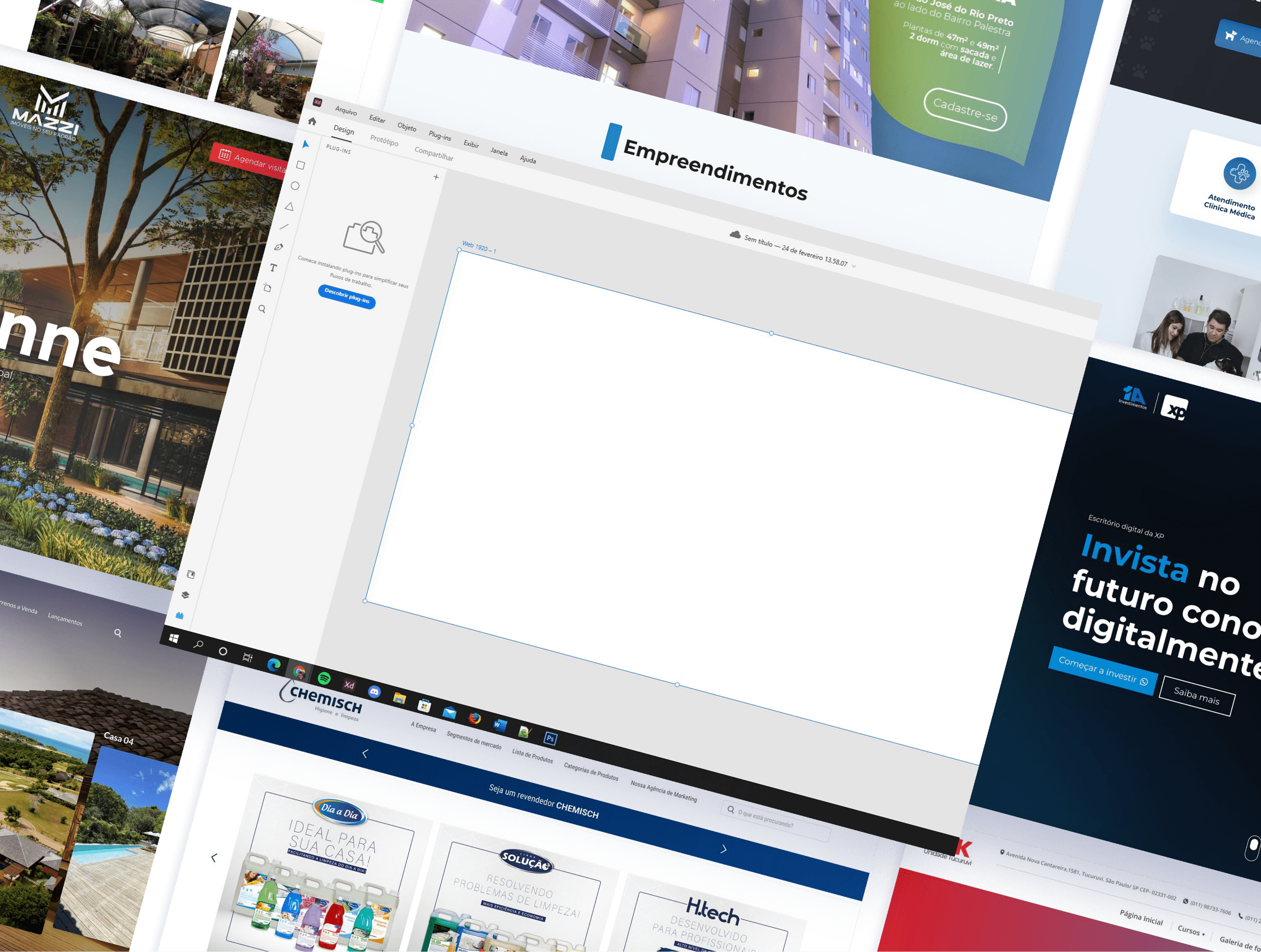Screen dimensions: 1261x952
Task: Open Microsoft Edge from the taskbar
Action: pos(274,664)
